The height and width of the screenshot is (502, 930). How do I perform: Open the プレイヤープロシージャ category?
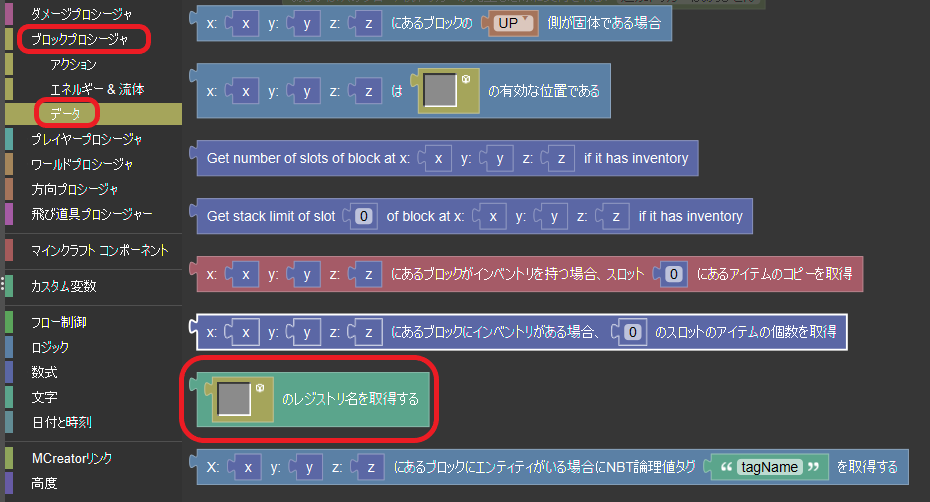tap(86, 139)
